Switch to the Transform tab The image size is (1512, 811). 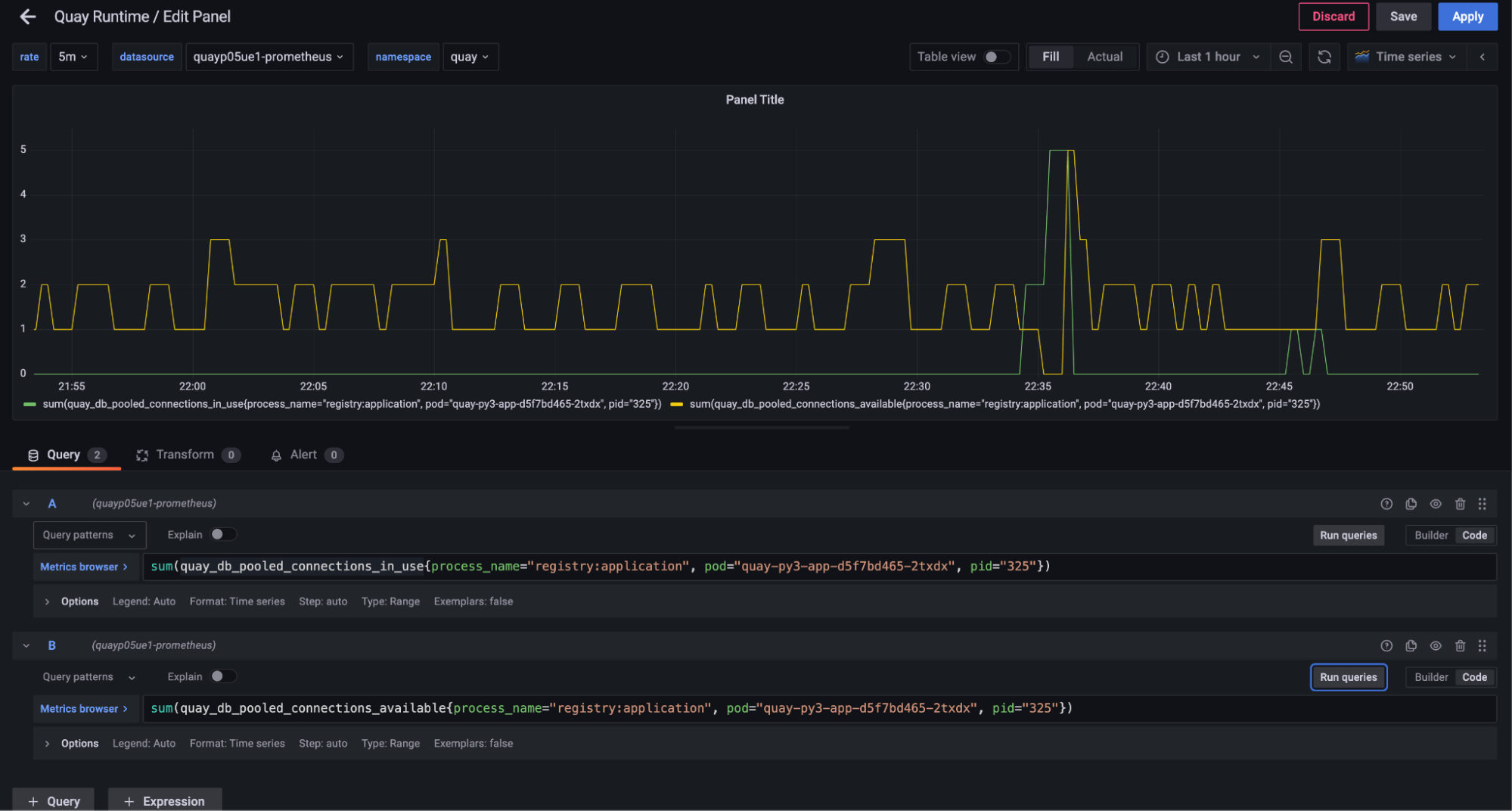[186, 455]
